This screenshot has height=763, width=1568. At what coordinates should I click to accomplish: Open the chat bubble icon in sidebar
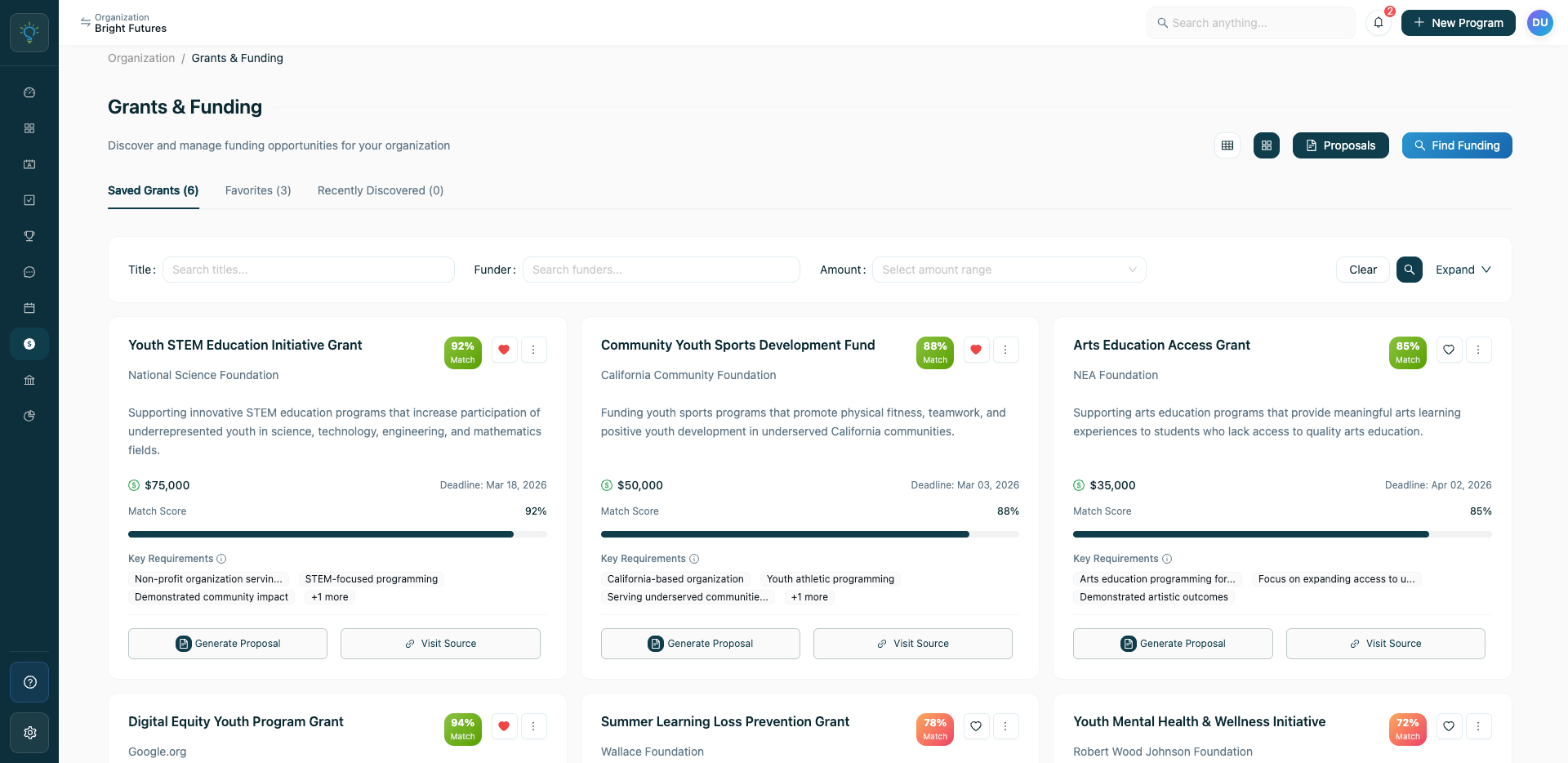pos(29,272)
